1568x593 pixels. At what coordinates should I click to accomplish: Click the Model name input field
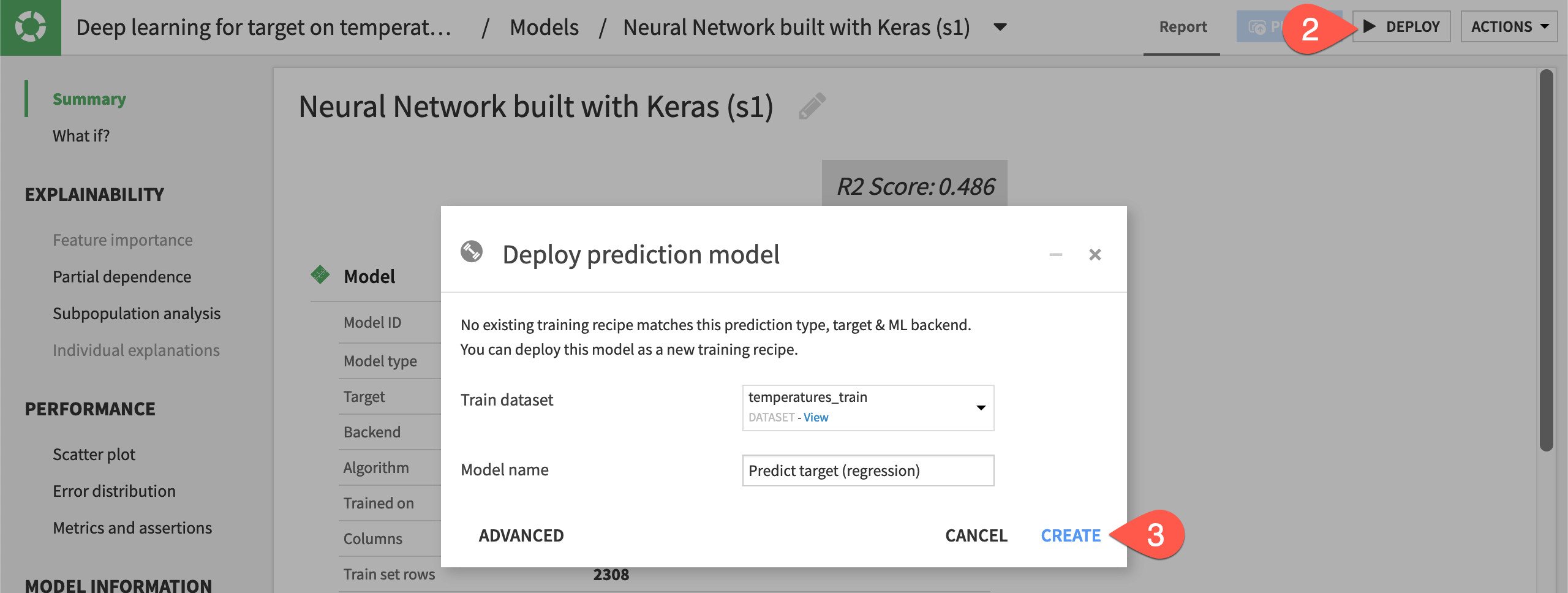(868, 470)
